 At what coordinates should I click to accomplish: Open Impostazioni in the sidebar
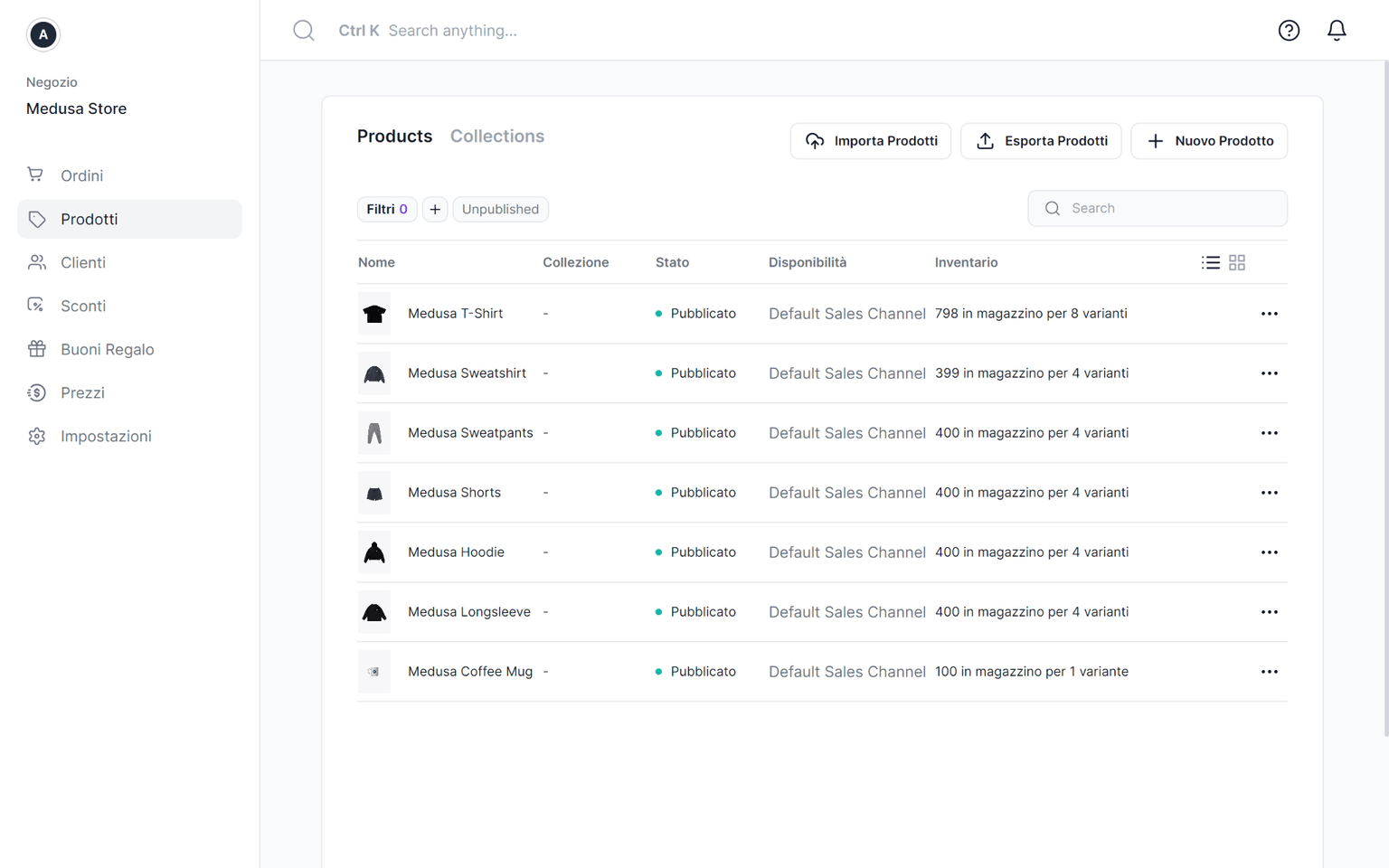pyautogui.click(x=129, y=436)
